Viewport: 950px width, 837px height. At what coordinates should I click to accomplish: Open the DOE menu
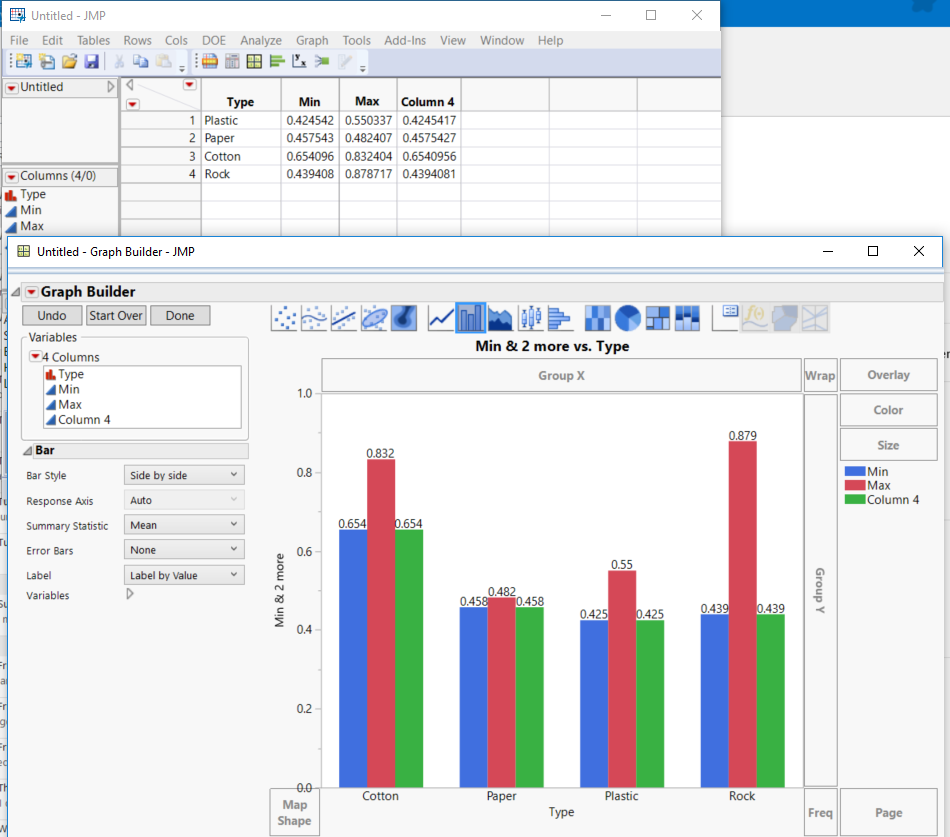213,40
